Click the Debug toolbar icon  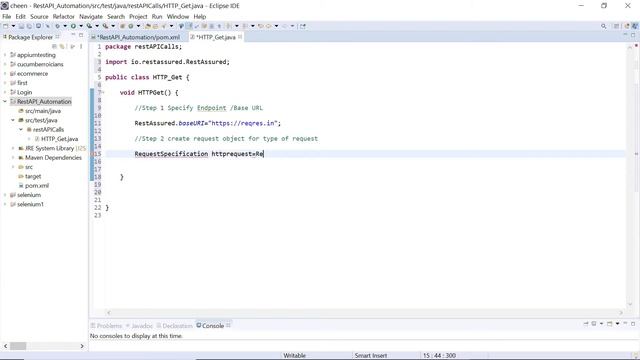pyautogui.click(x=58, y=26)
